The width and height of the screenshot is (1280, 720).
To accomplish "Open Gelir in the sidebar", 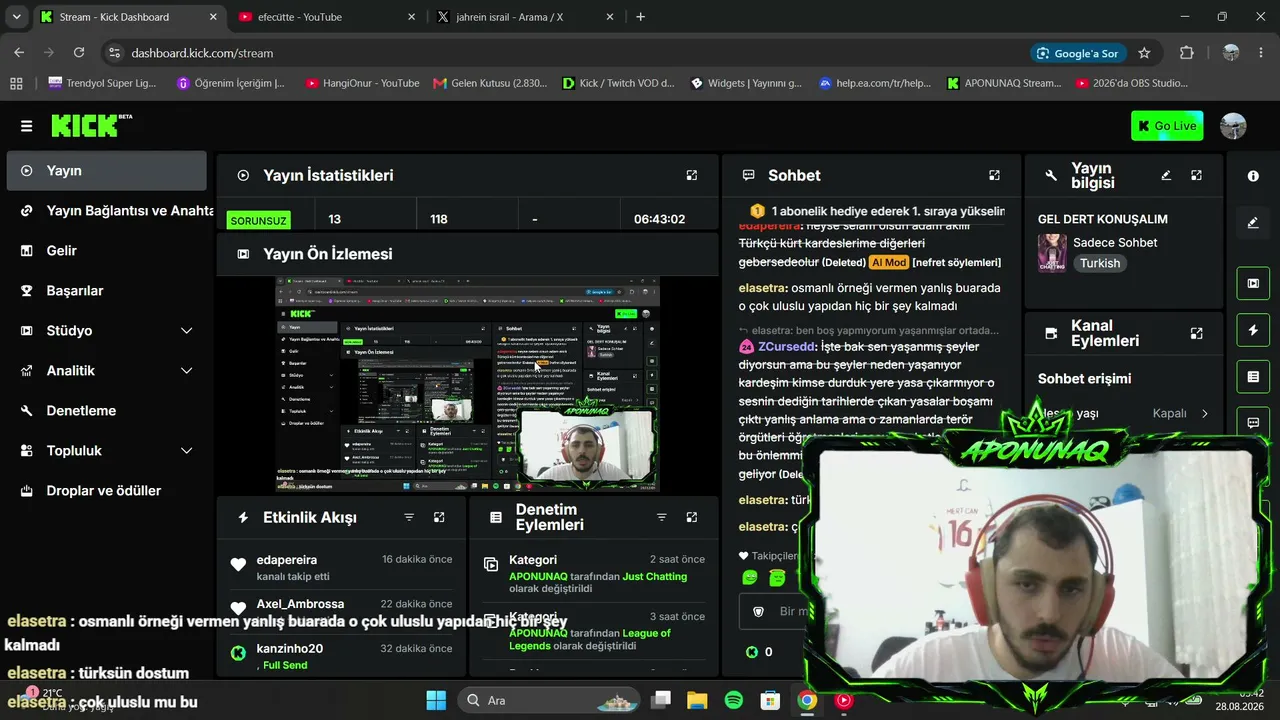I will pyautogui.click(x=106, y=251).
